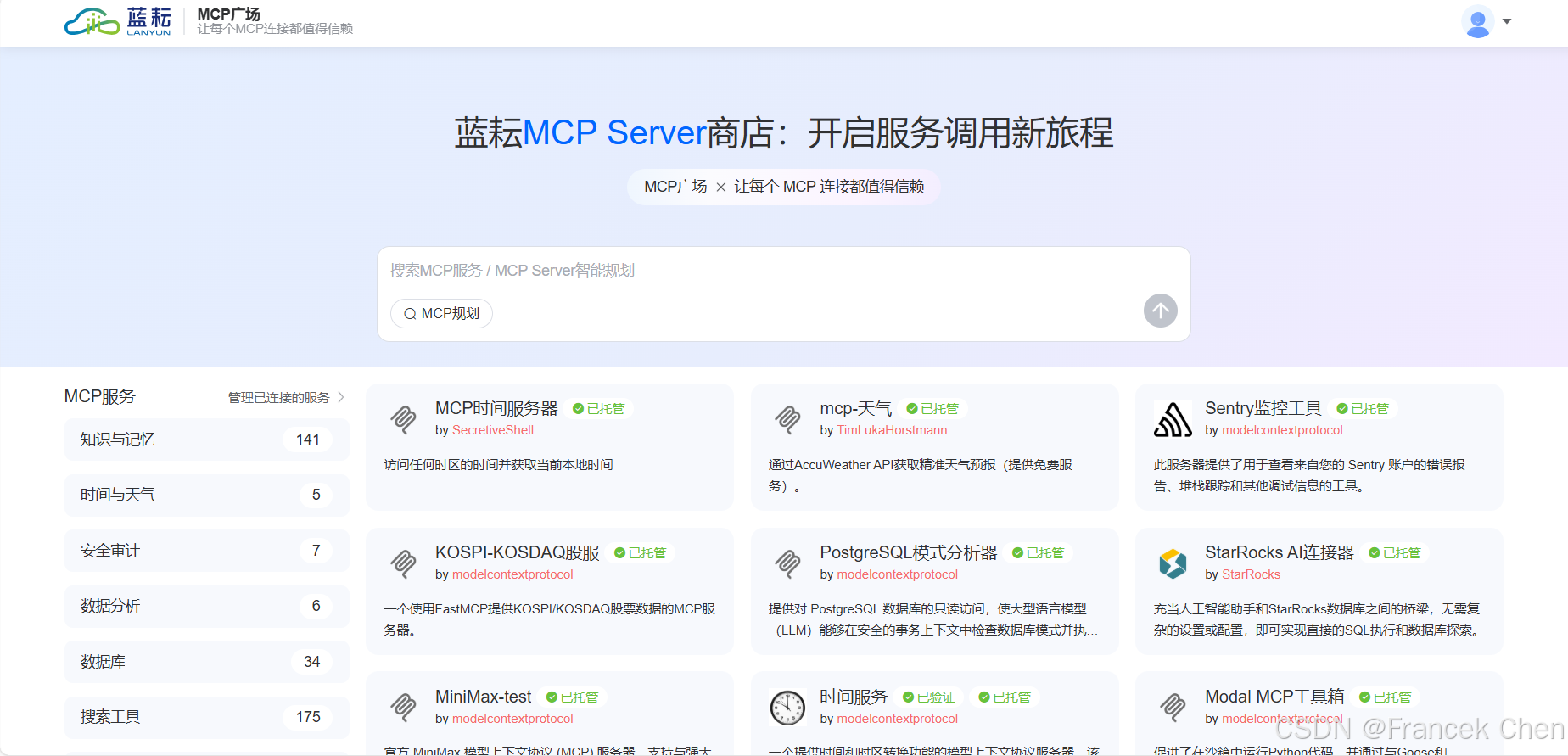Click chevron next to 管理已连接的服务

click(340, 397)
